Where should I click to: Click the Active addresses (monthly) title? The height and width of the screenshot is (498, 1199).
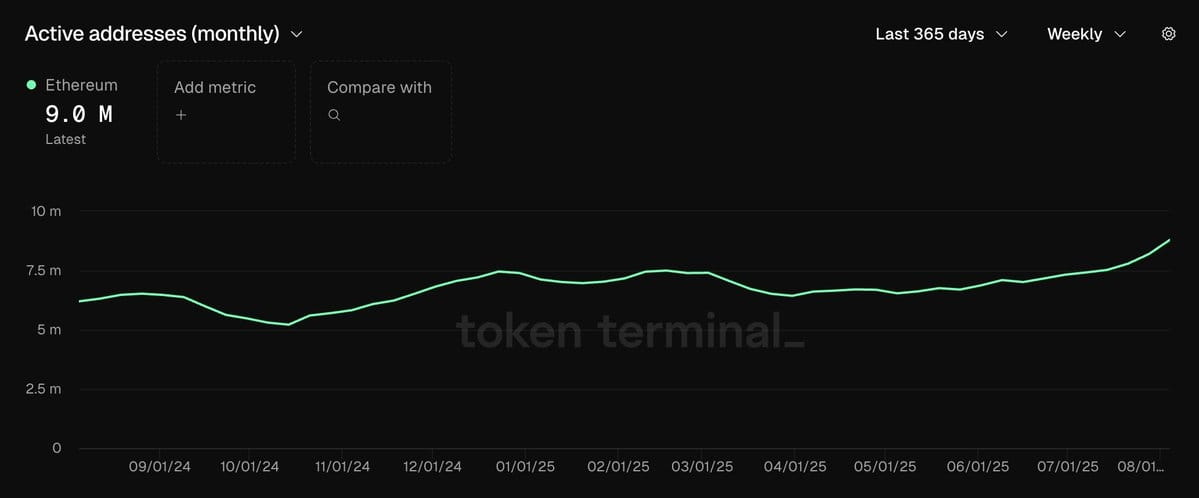pos(152,34)
